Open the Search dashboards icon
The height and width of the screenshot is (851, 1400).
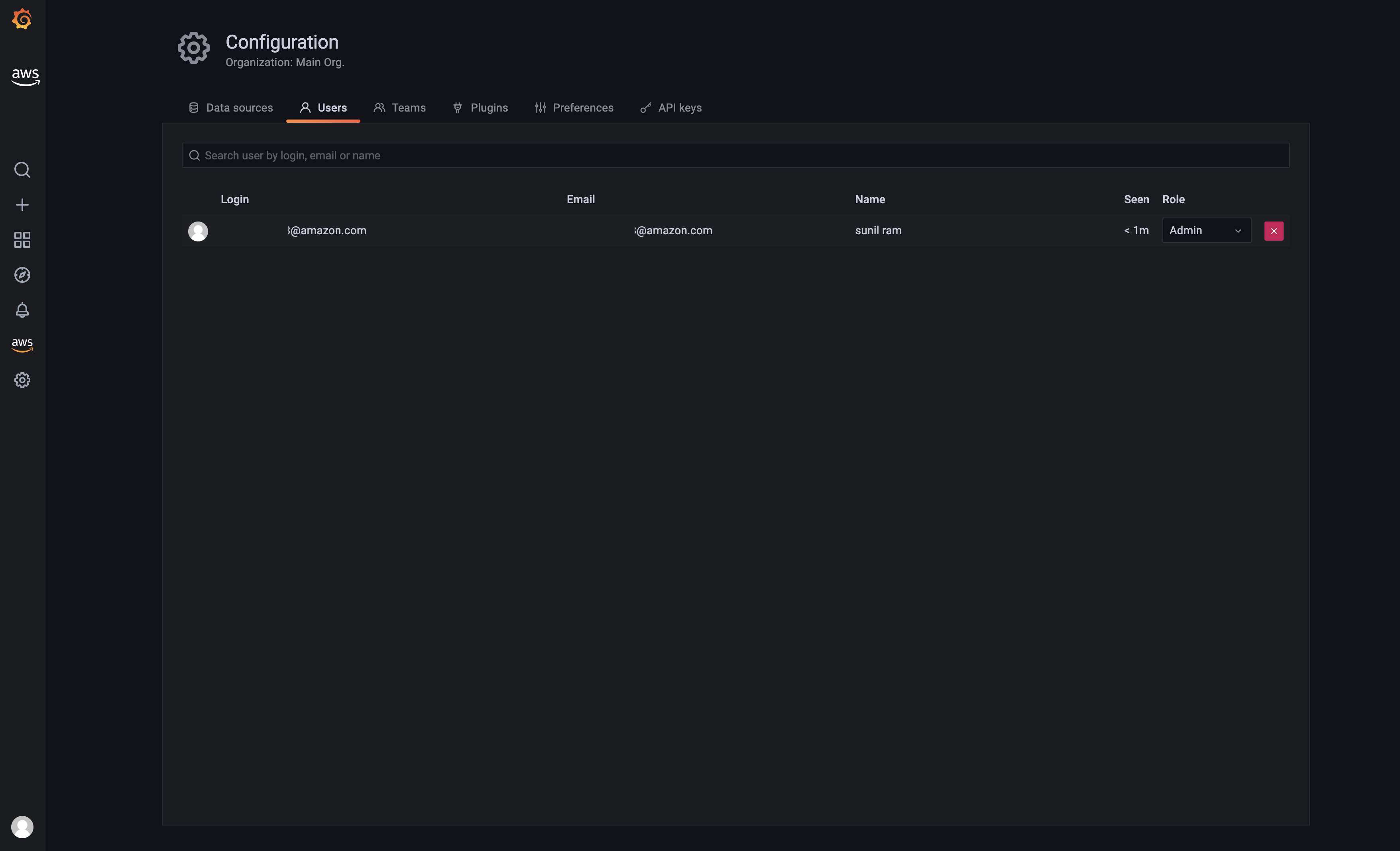pos(22,169)
